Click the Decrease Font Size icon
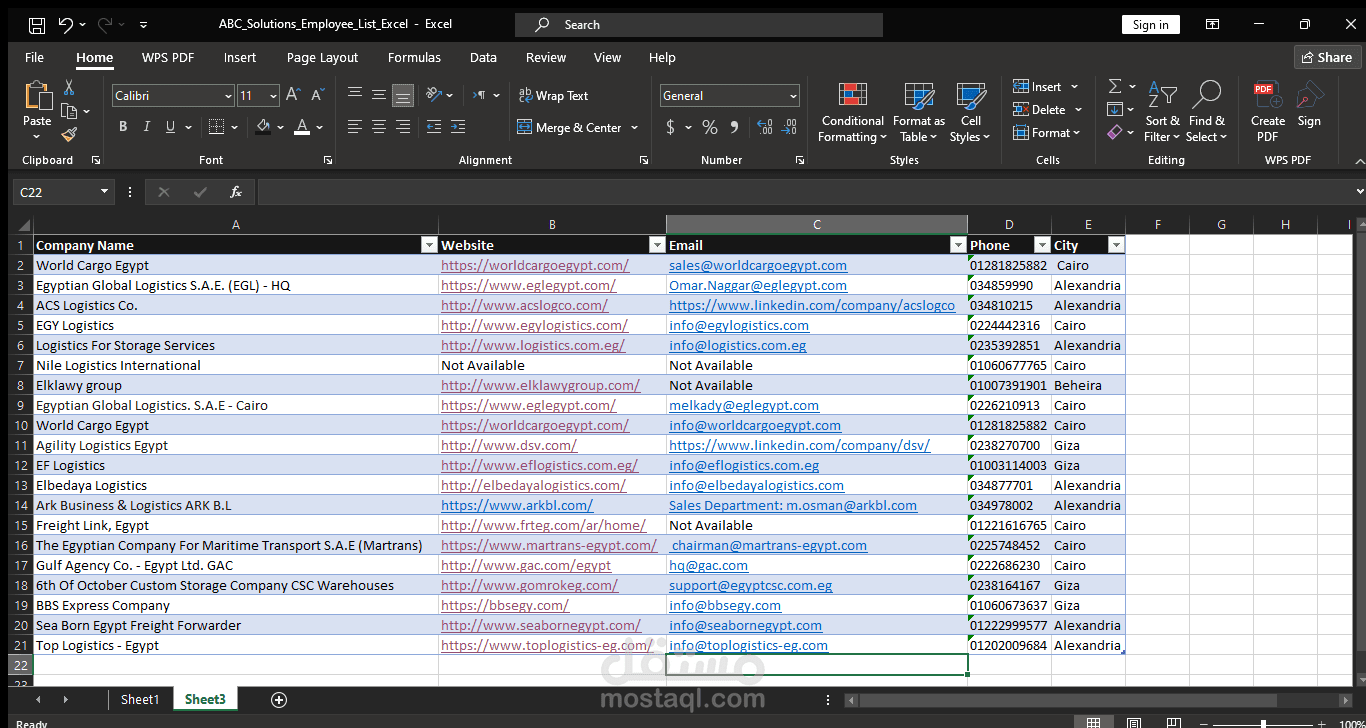This screenshot has width=1366, height=728. tap(318, 95)
